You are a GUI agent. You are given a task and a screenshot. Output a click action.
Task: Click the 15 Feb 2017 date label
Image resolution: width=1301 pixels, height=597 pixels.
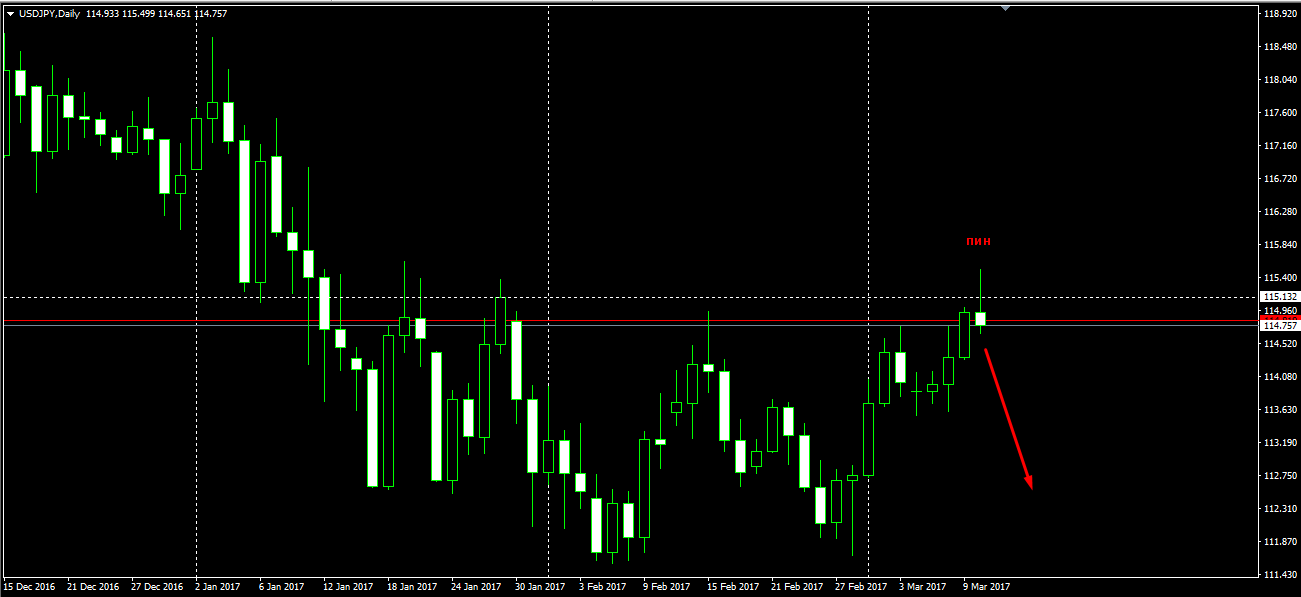pos(733,587)
